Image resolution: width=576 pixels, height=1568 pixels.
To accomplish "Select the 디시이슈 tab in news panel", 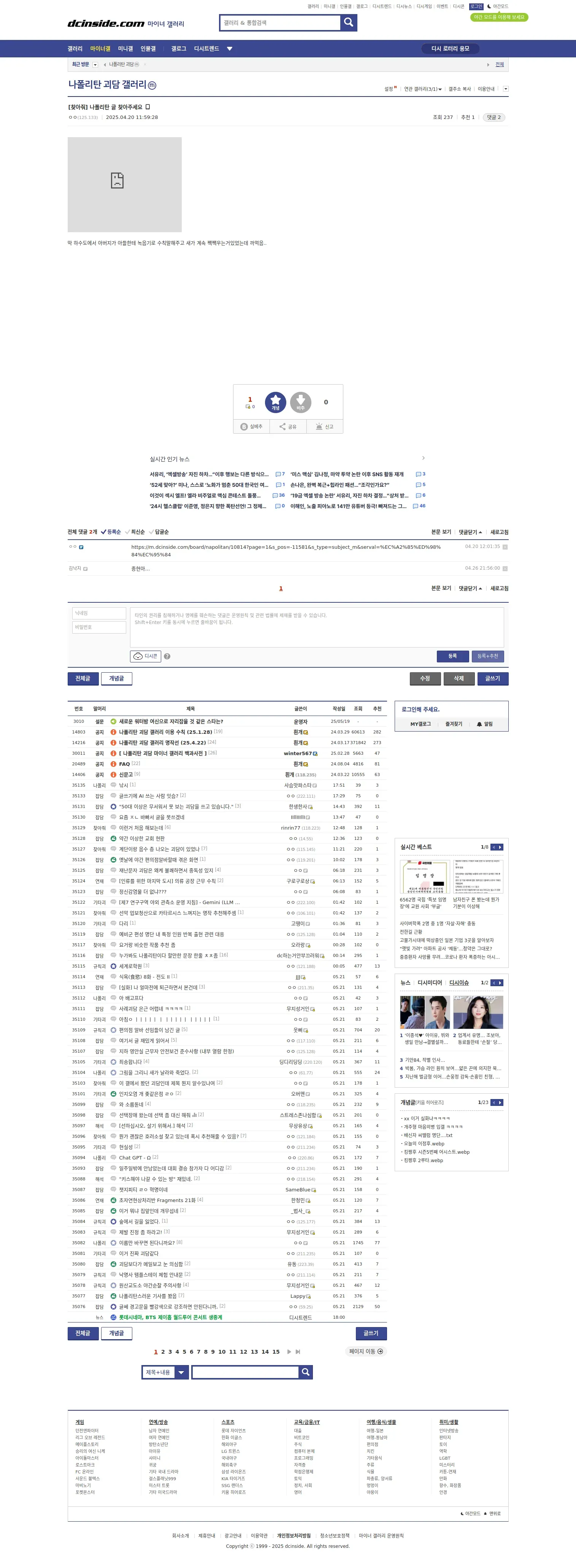I will (459, 983).
